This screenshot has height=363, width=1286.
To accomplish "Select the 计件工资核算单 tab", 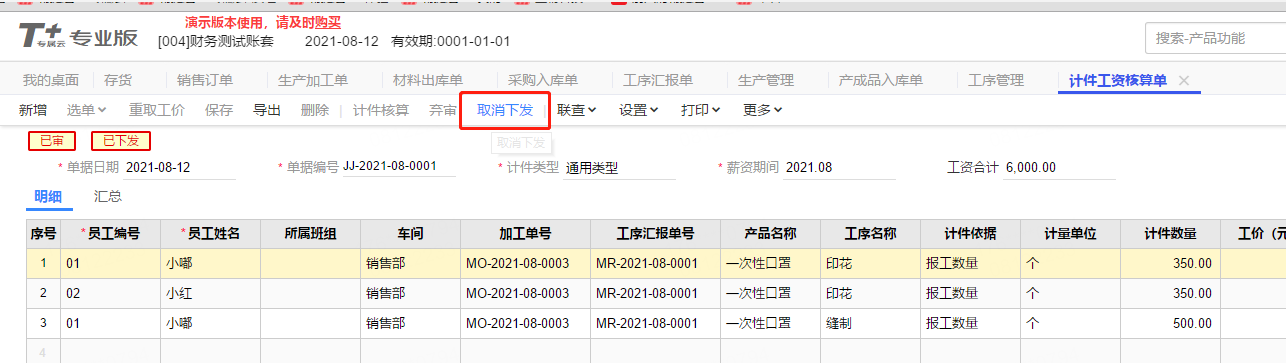I will click(x=1118, y=80).
